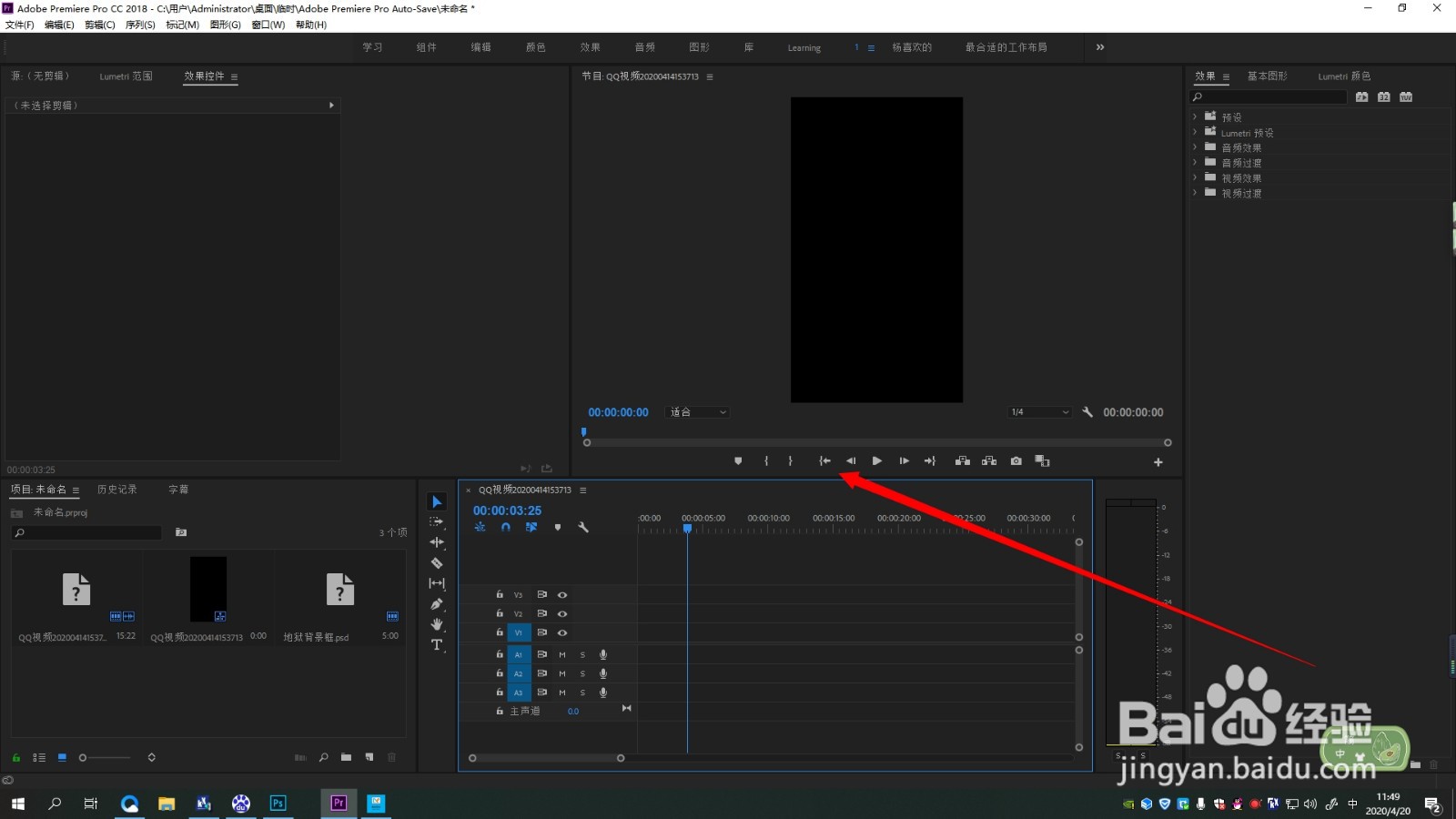
Task: Toggle sync lock for A1 track
Action: point(541,655)
